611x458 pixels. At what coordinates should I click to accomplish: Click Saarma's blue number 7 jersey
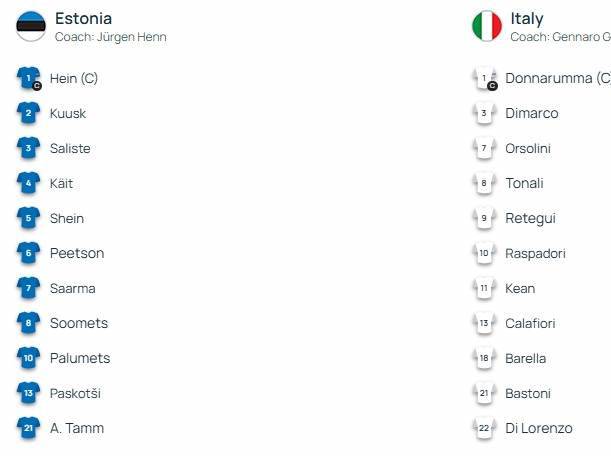(29, 288)
